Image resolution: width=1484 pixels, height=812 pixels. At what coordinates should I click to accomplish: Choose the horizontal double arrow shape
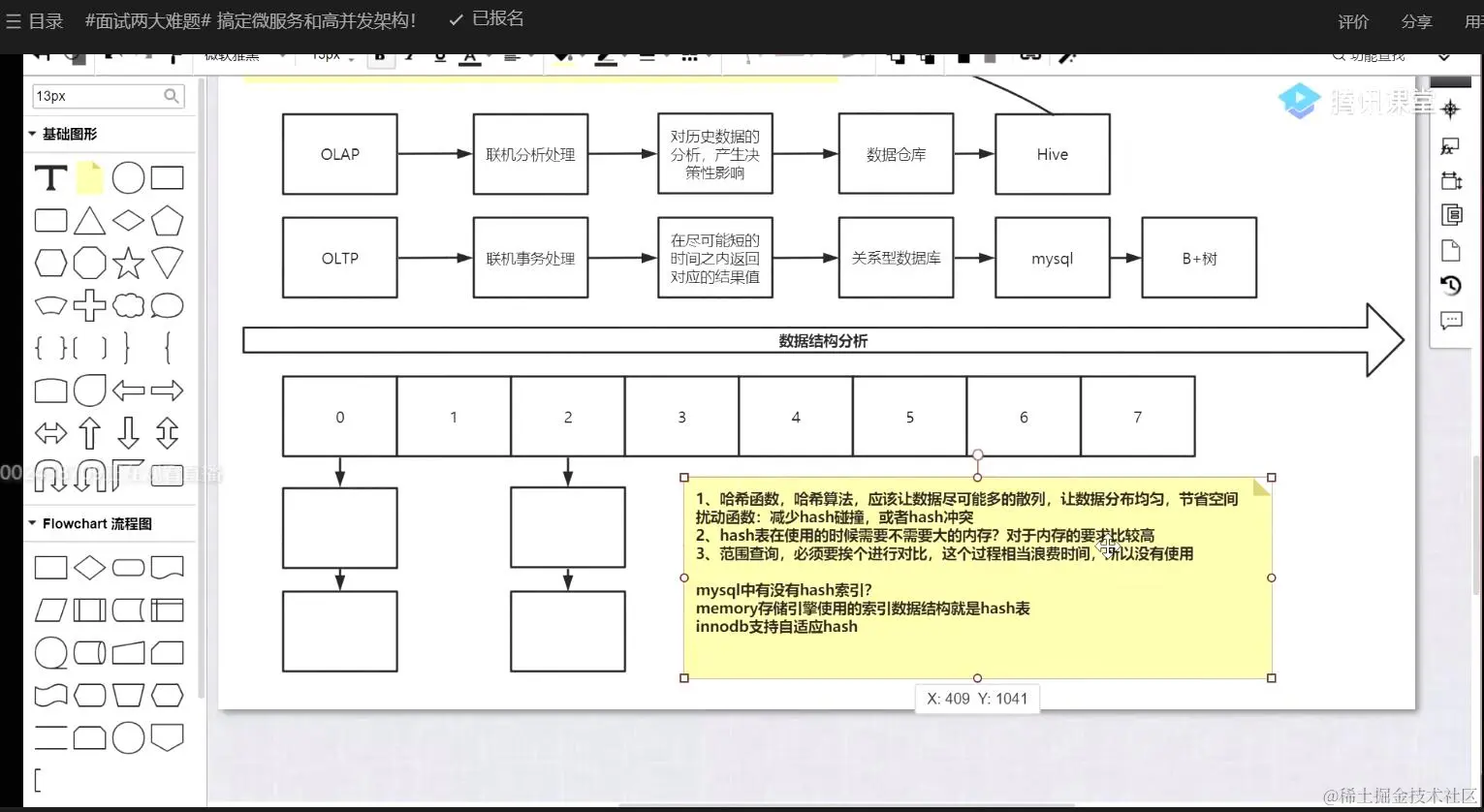pyautogui.click(x=50, y=432)
